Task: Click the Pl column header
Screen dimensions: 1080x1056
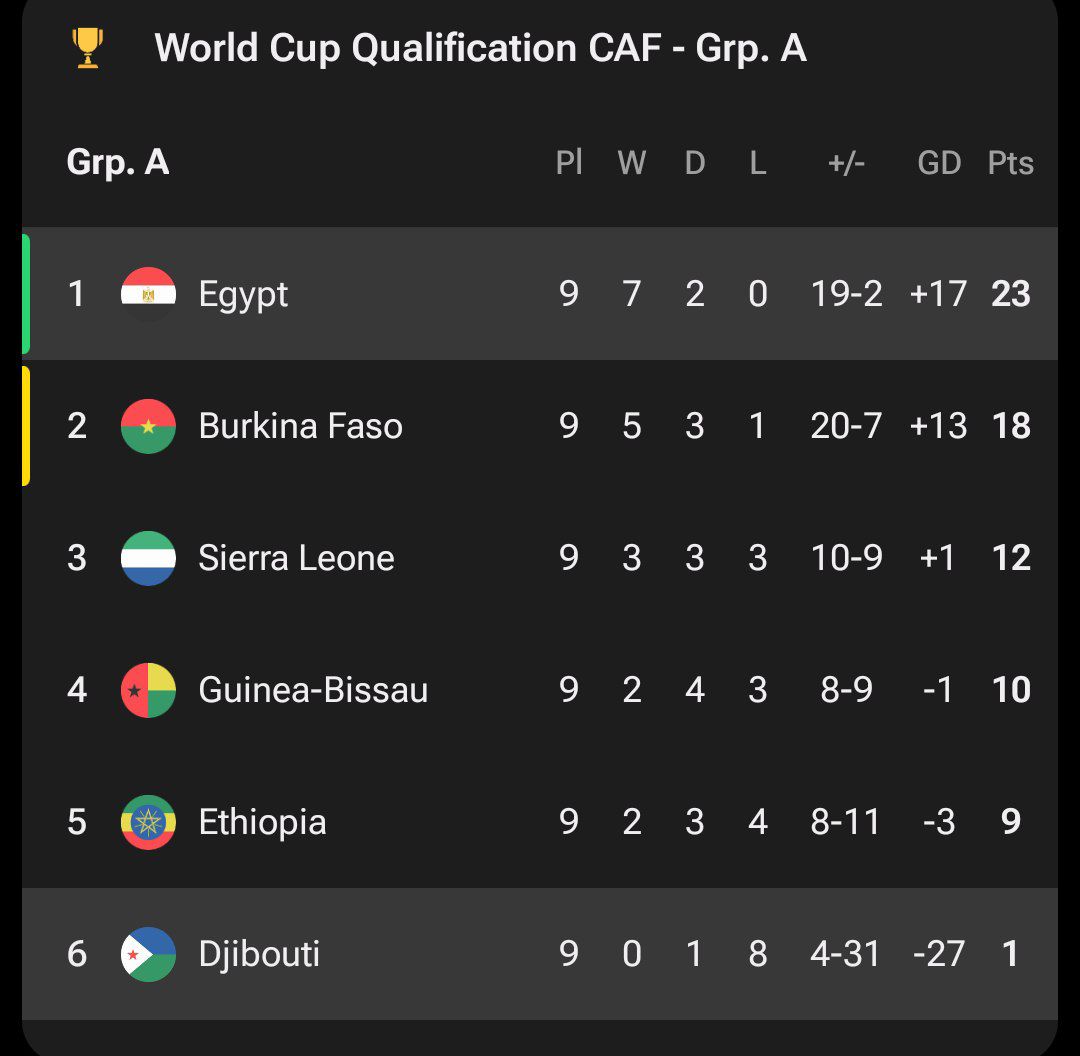Action: 569,163
